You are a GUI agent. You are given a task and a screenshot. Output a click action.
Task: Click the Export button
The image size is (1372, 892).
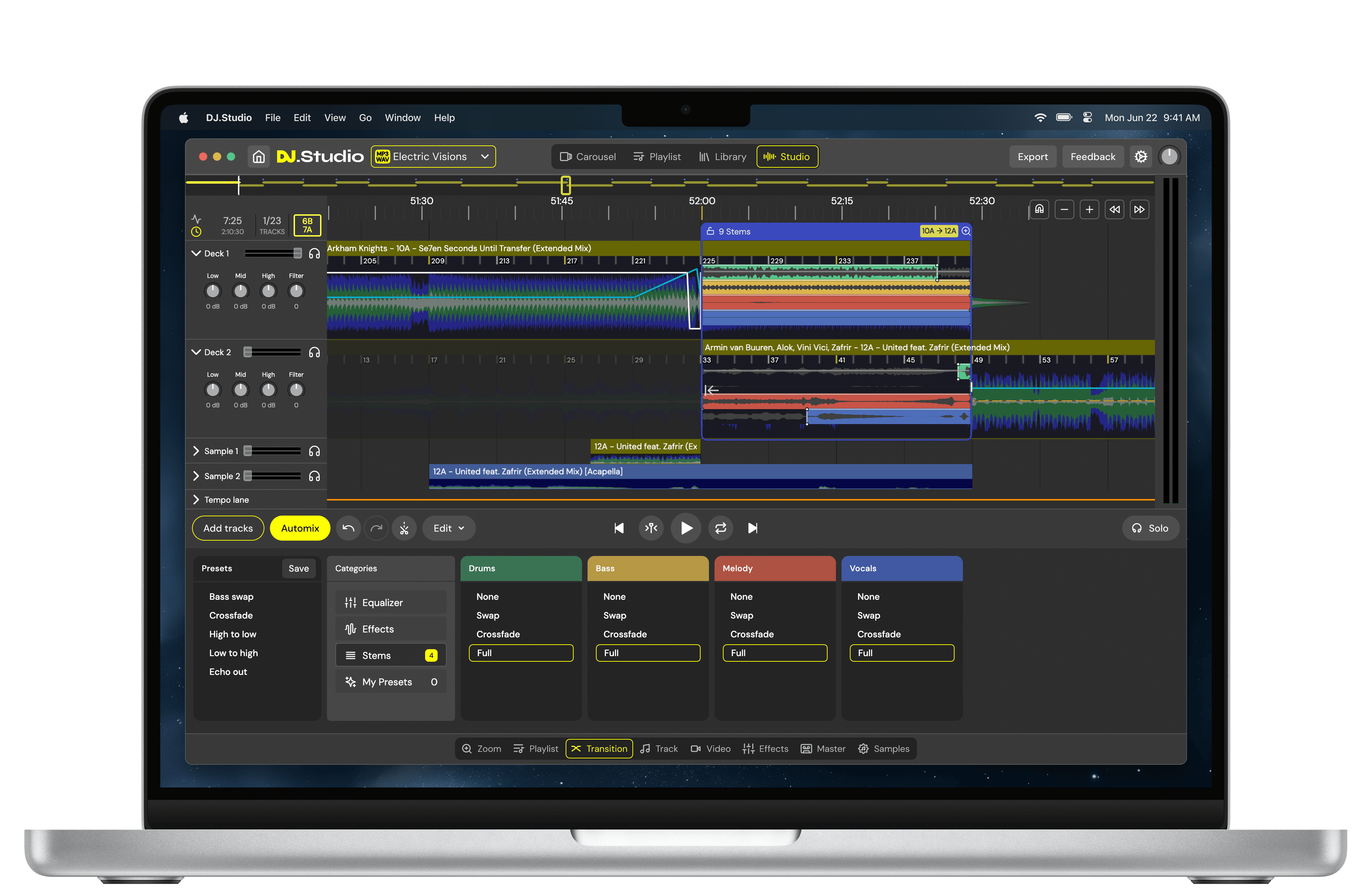tap(1032, 157)
